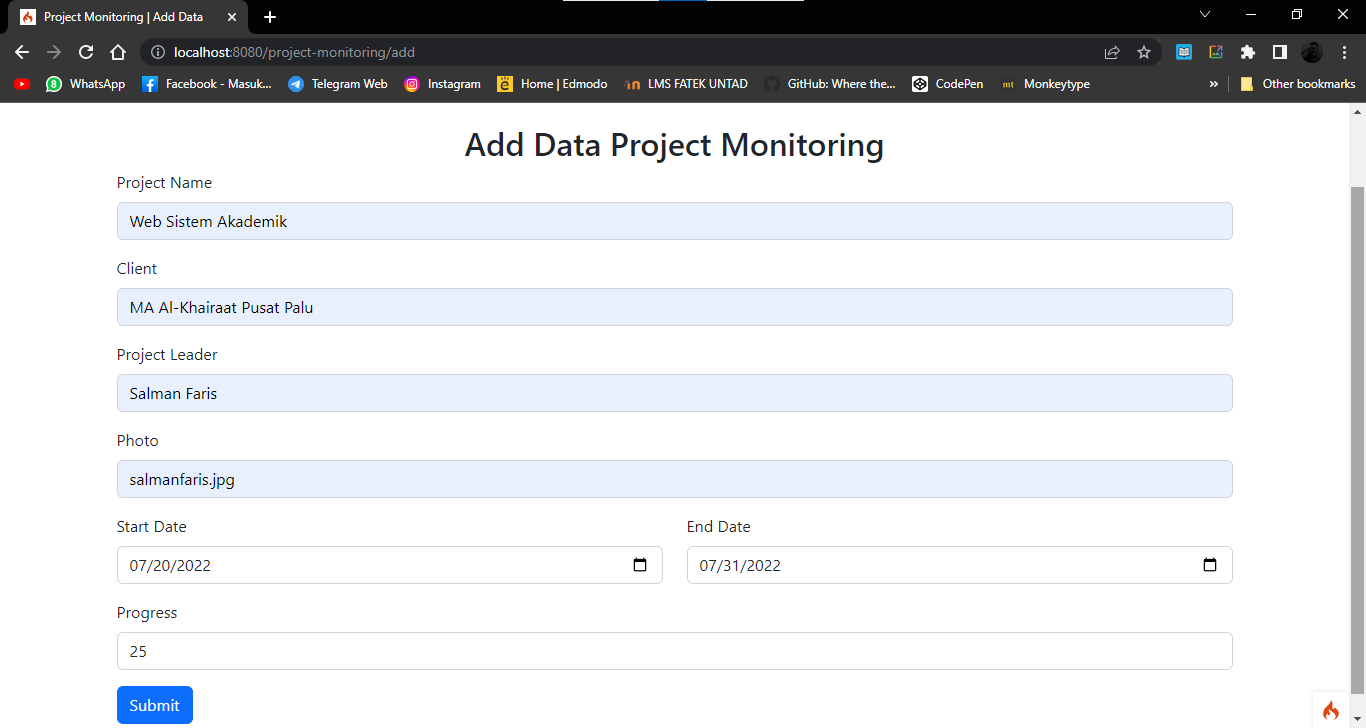Open the Chrome profile dropdown arrow
The image size is (1366, 728).
point(1205,14)
